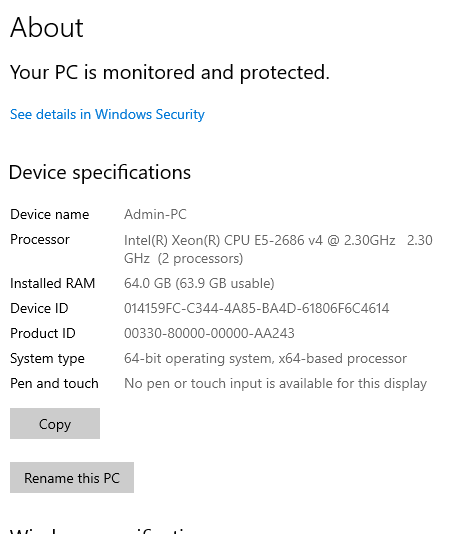The width and height of the screenshot is (459, 534).
Task: Open See details in Windows Security link
Action: (x=107, y=114)
